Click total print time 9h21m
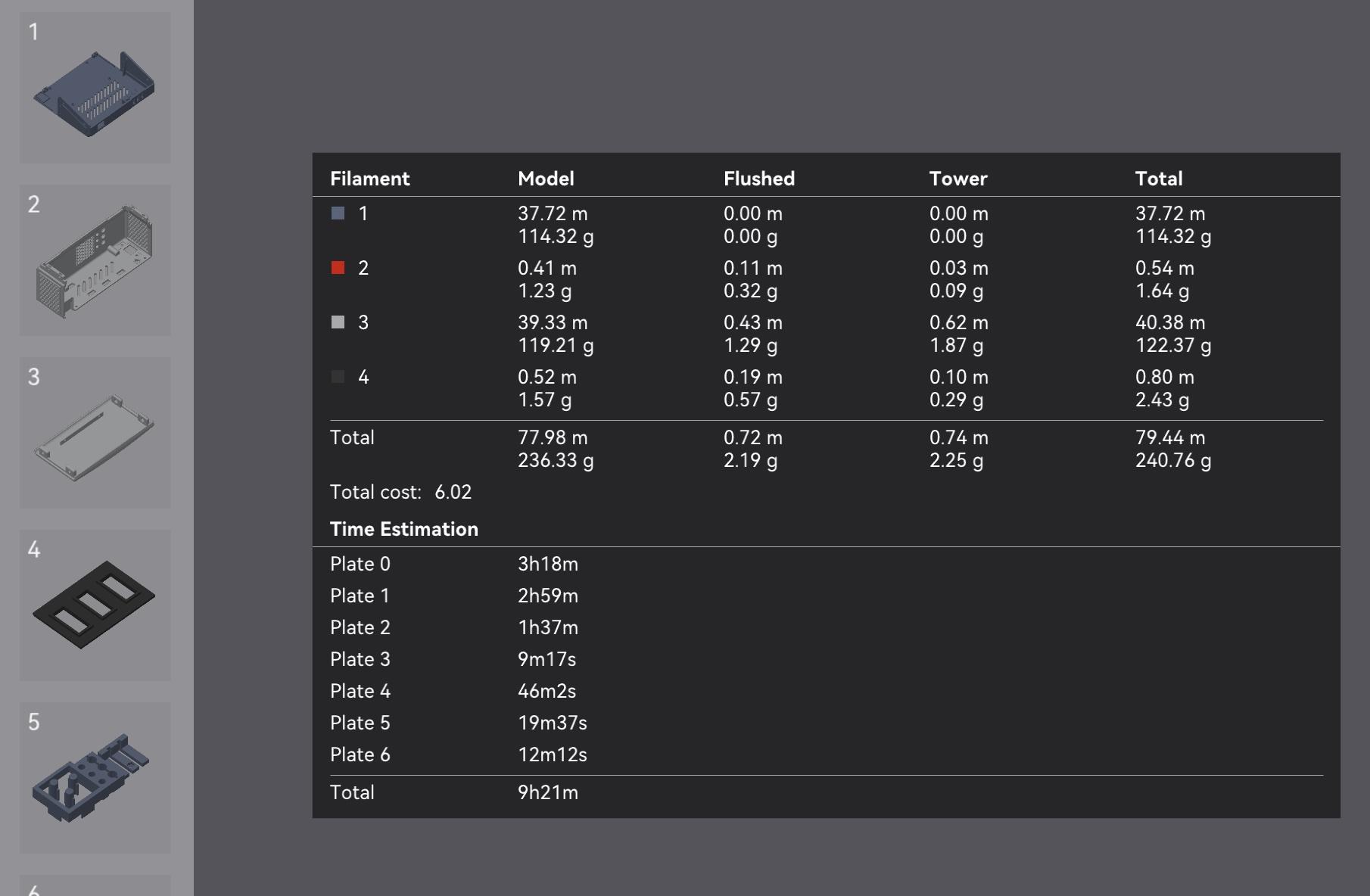This screenshot has width=1370, height=896. (548, 792)
